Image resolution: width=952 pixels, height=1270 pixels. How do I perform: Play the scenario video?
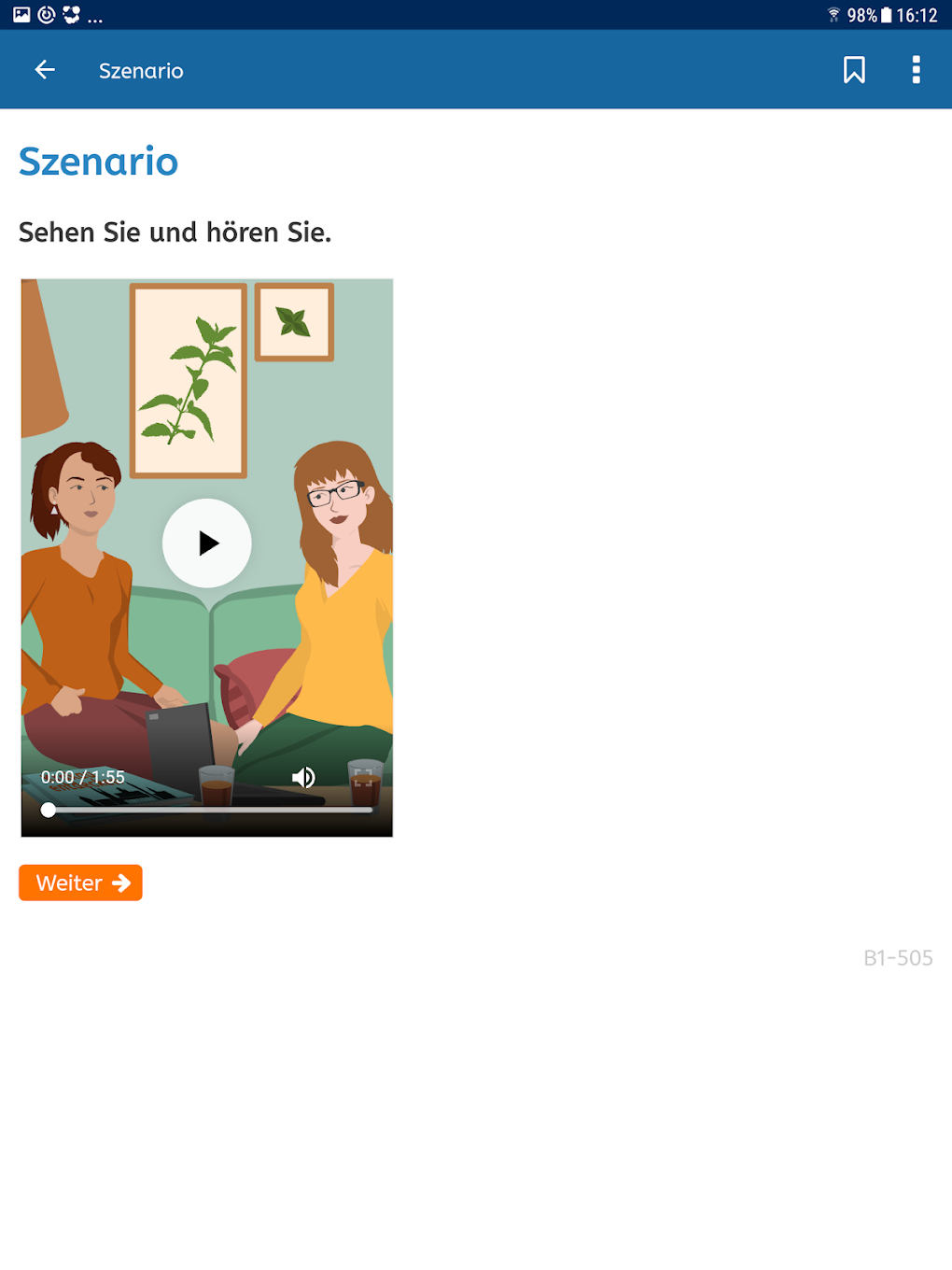(207, 543)
